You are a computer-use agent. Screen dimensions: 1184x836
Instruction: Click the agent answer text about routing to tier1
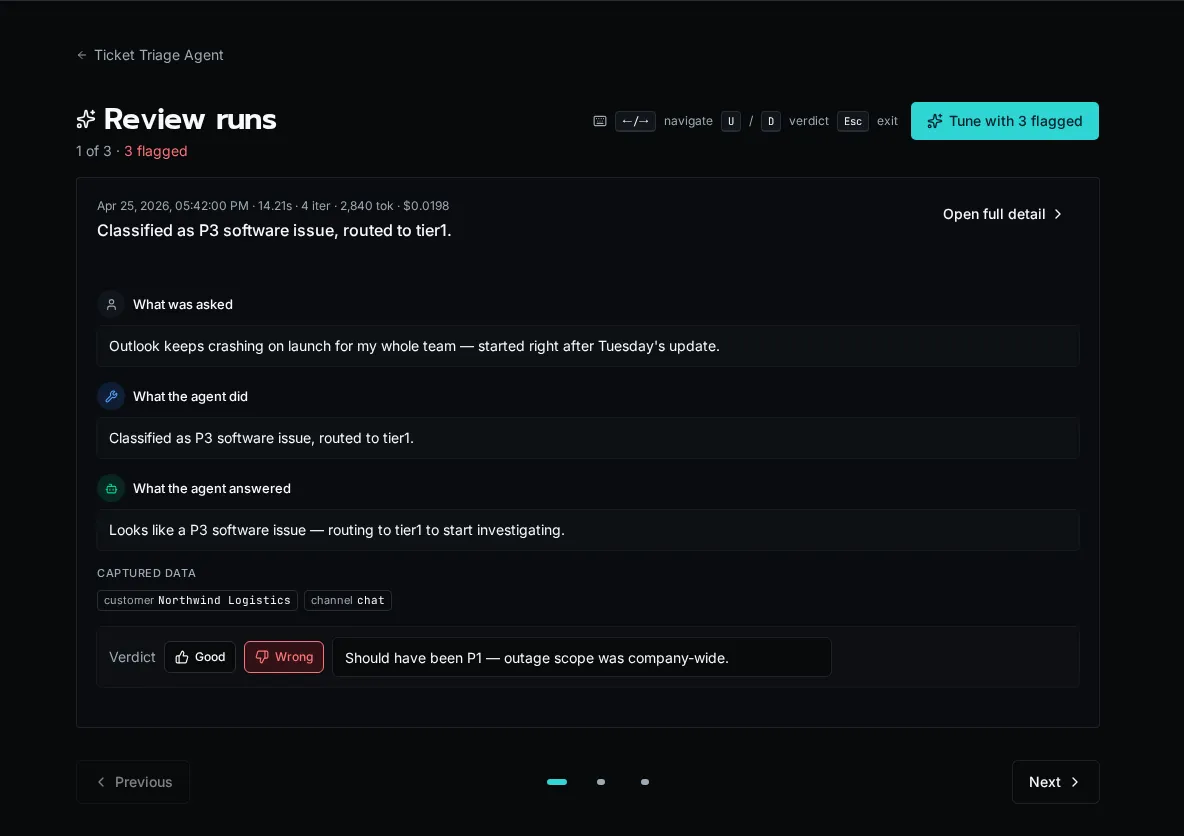[337, 530]
